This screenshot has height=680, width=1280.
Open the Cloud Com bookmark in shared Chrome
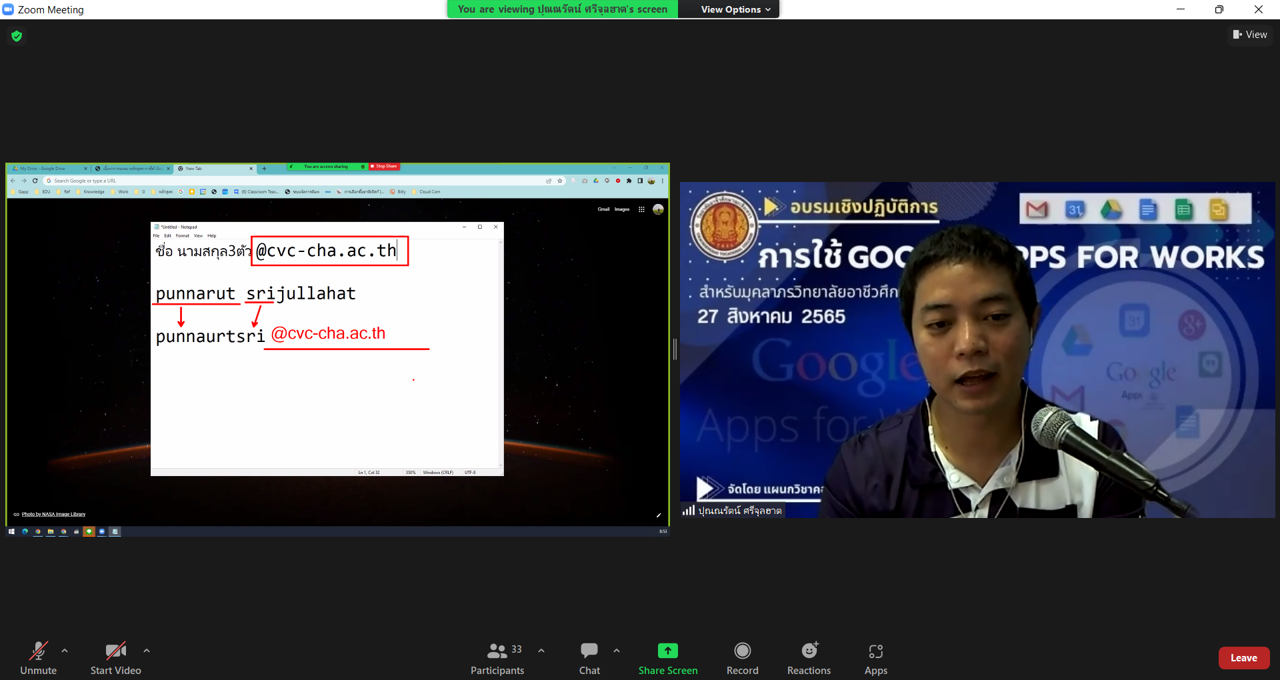pyautogui.click(x=427, y=192)
